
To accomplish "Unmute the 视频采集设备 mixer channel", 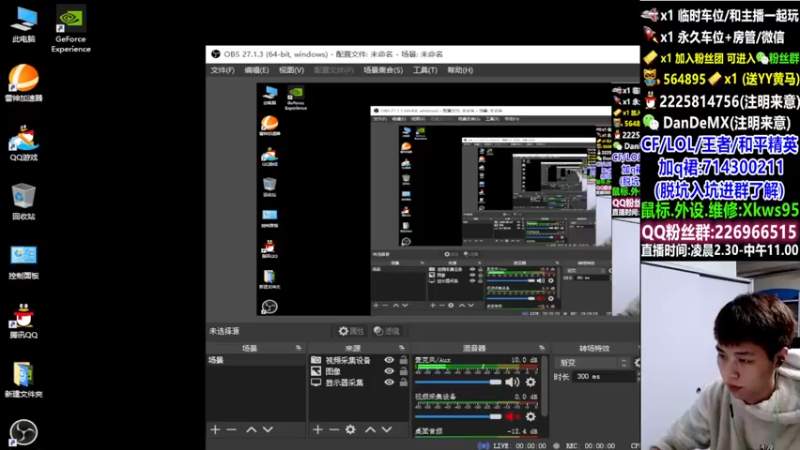I will pyautogui.click(x=512, y=417).
